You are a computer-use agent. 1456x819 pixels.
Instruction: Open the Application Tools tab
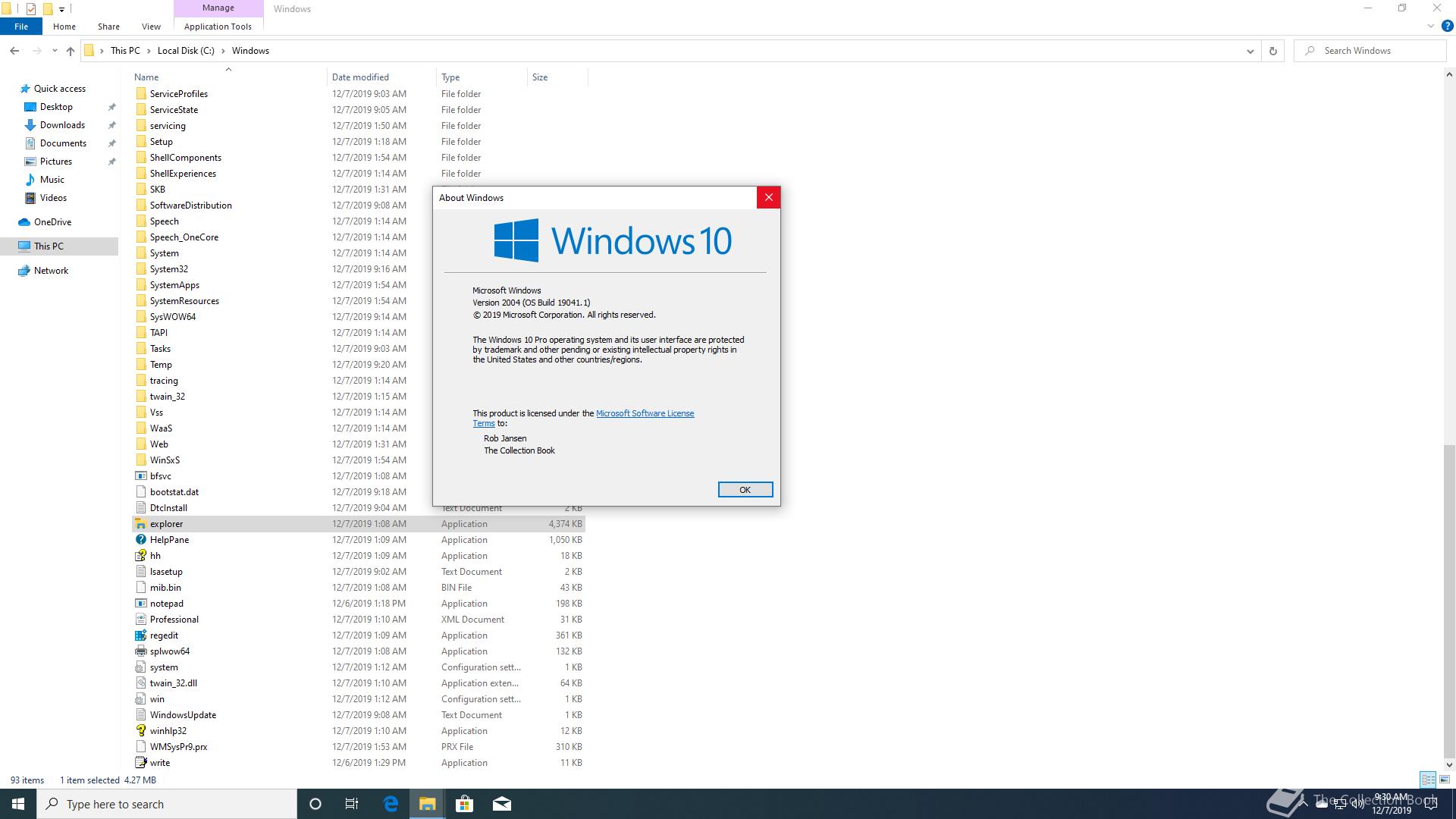point(218,27)
